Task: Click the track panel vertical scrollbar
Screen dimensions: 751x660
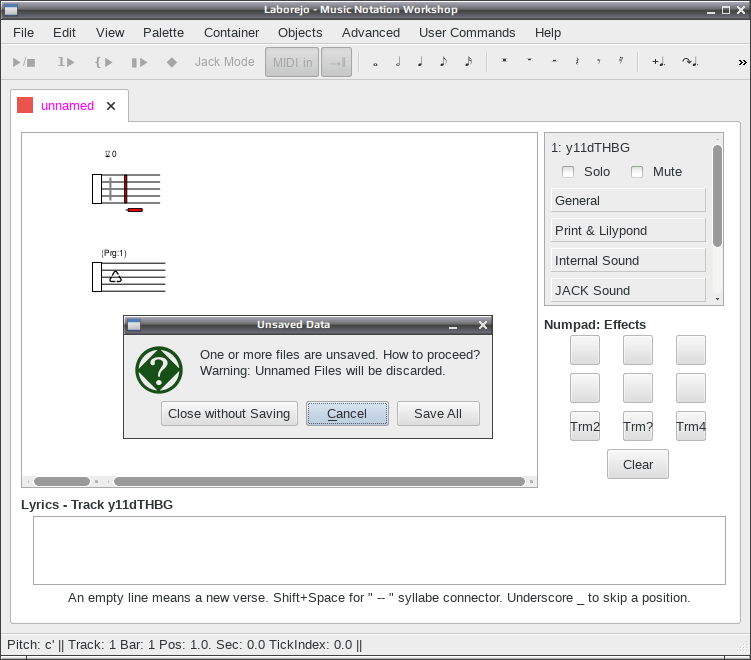Action: (717, 196)
